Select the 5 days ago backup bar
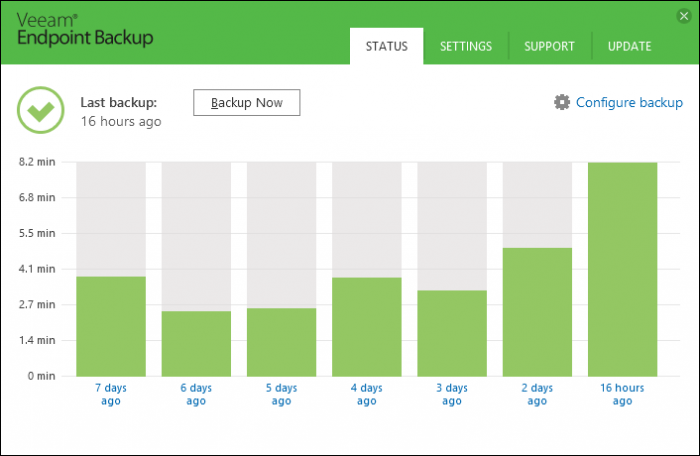The image size is (700, 456). pos(281,342)
